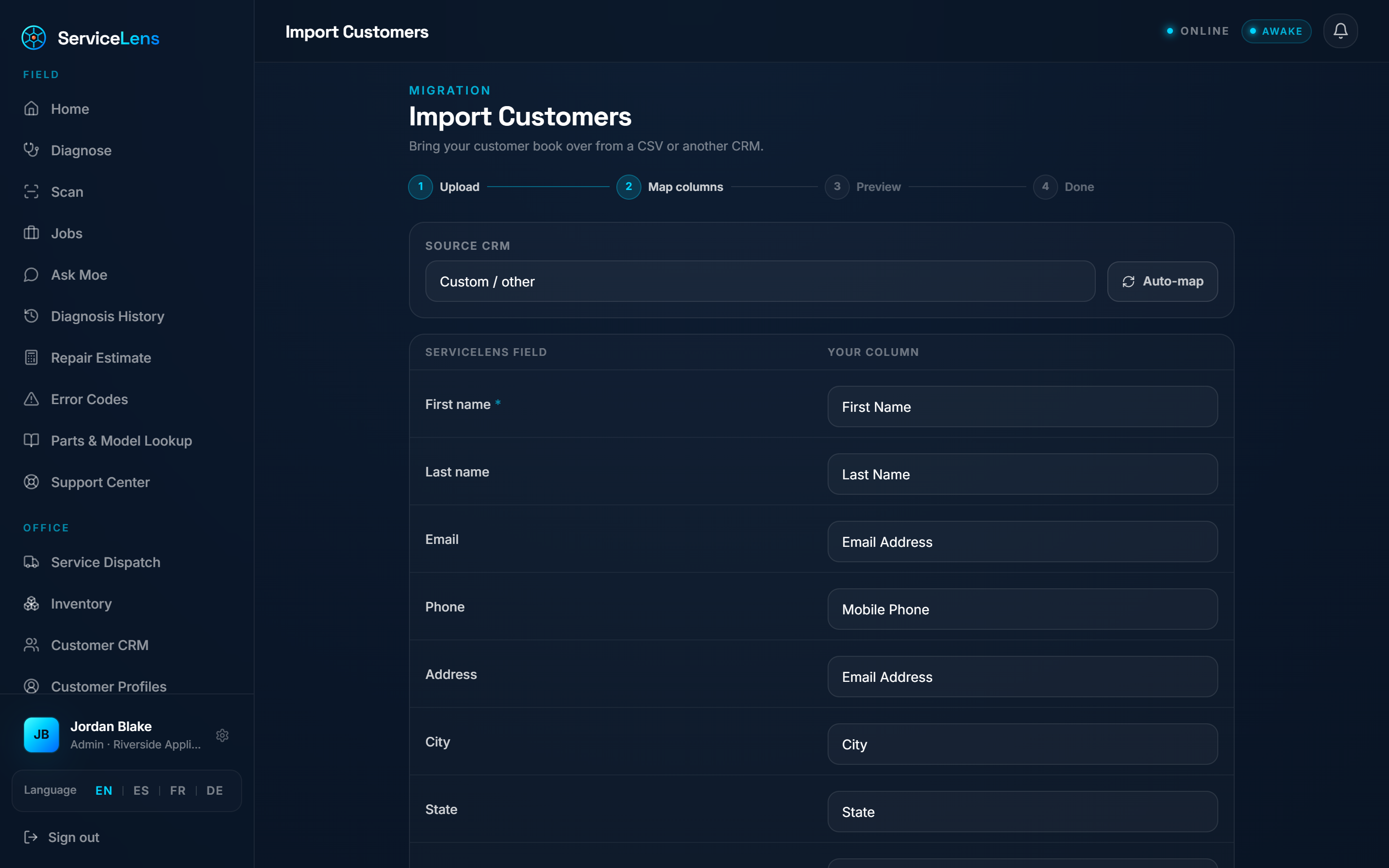Click the Error Codes warning triangle icon
Viewport: 1389px width, 868px height.
(31, 399)
